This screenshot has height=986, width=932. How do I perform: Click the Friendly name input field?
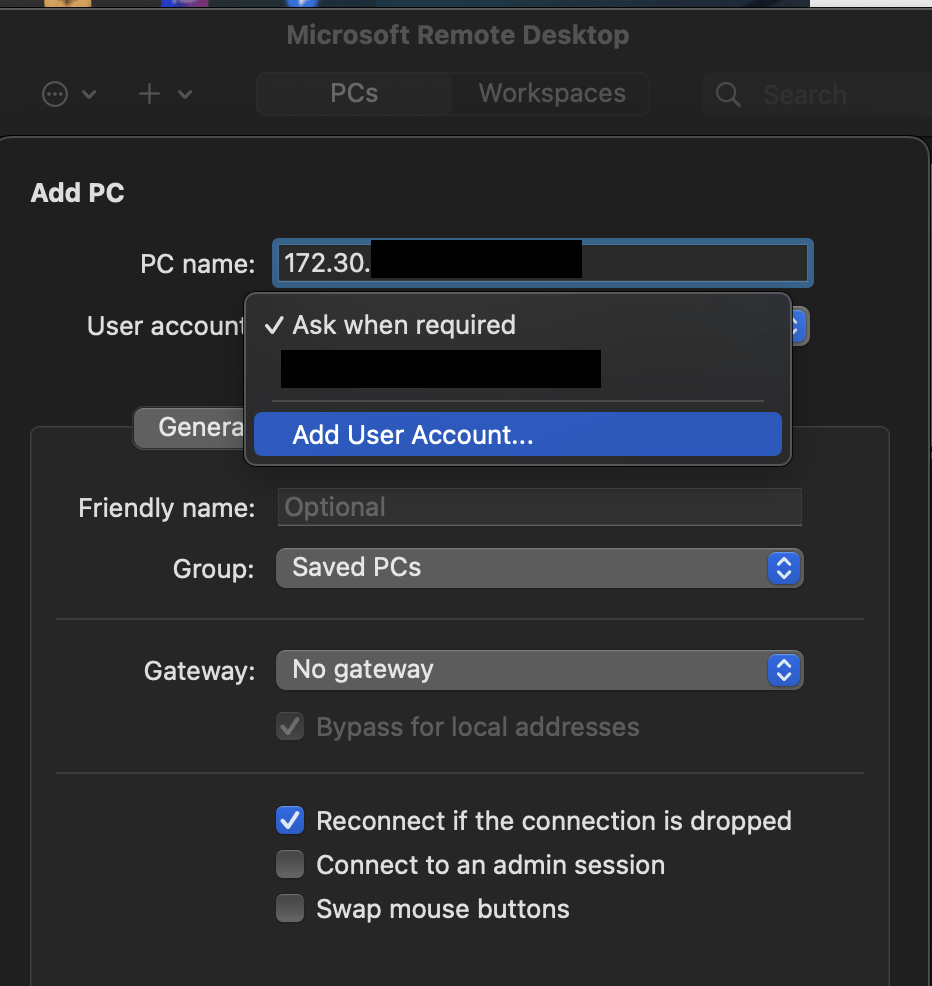point(539,507)
